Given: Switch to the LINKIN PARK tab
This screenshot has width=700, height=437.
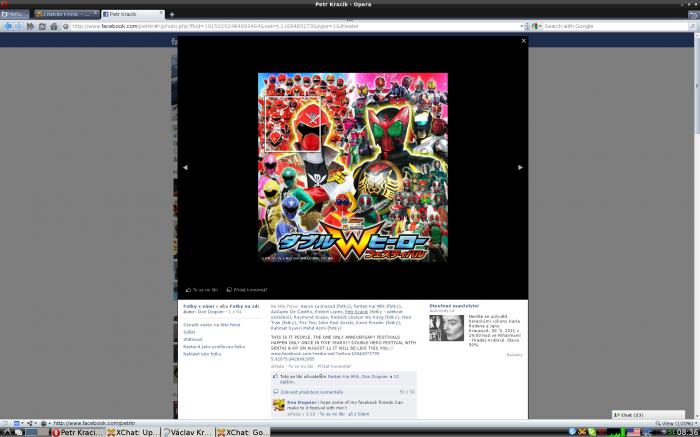Looking at the screenshot, I should [67, 14].
